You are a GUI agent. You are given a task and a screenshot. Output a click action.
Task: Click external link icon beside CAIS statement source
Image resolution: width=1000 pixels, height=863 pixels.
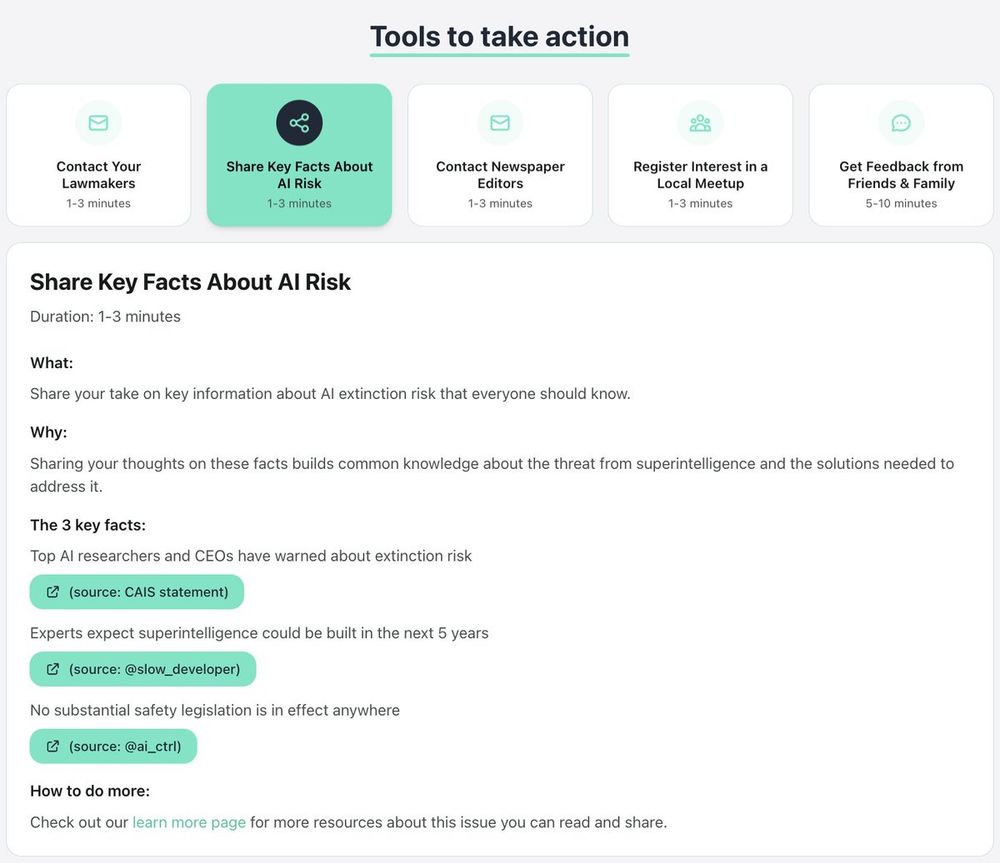[x=53, y=592]
